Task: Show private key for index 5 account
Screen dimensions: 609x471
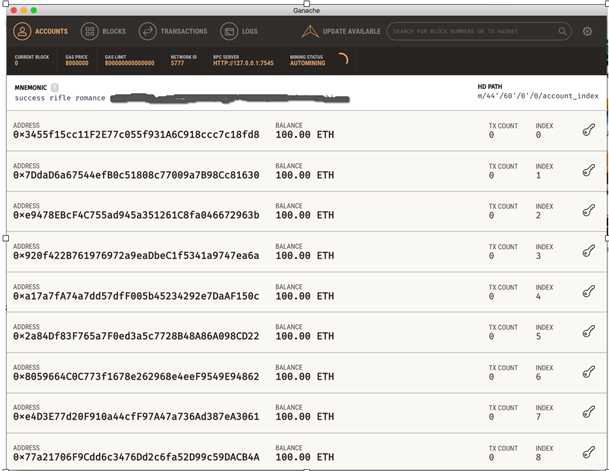Action: [x=589, y=331]
